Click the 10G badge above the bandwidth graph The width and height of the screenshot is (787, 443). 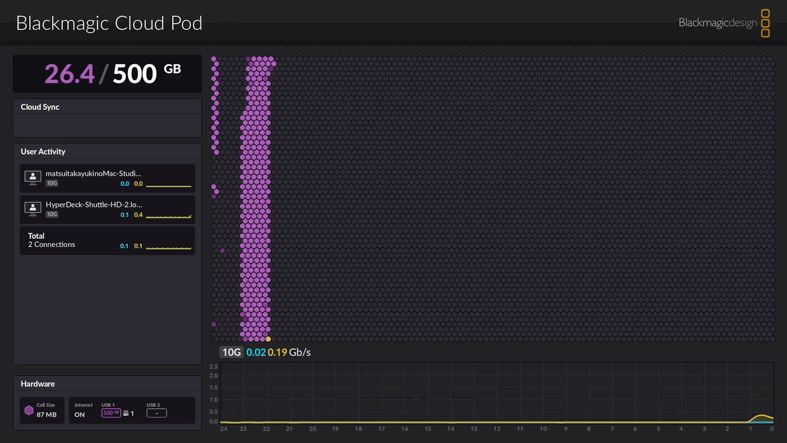(x=231, y=352)
